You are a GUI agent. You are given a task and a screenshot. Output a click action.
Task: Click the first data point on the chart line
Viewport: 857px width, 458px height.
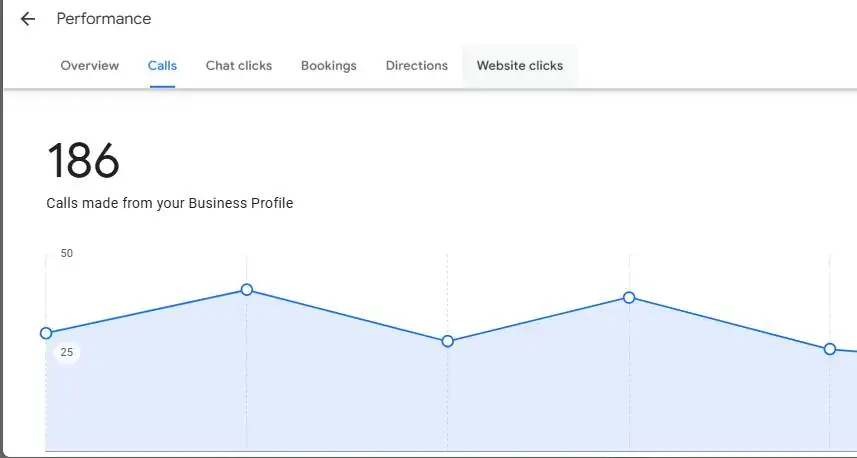[x=46, y=333]
